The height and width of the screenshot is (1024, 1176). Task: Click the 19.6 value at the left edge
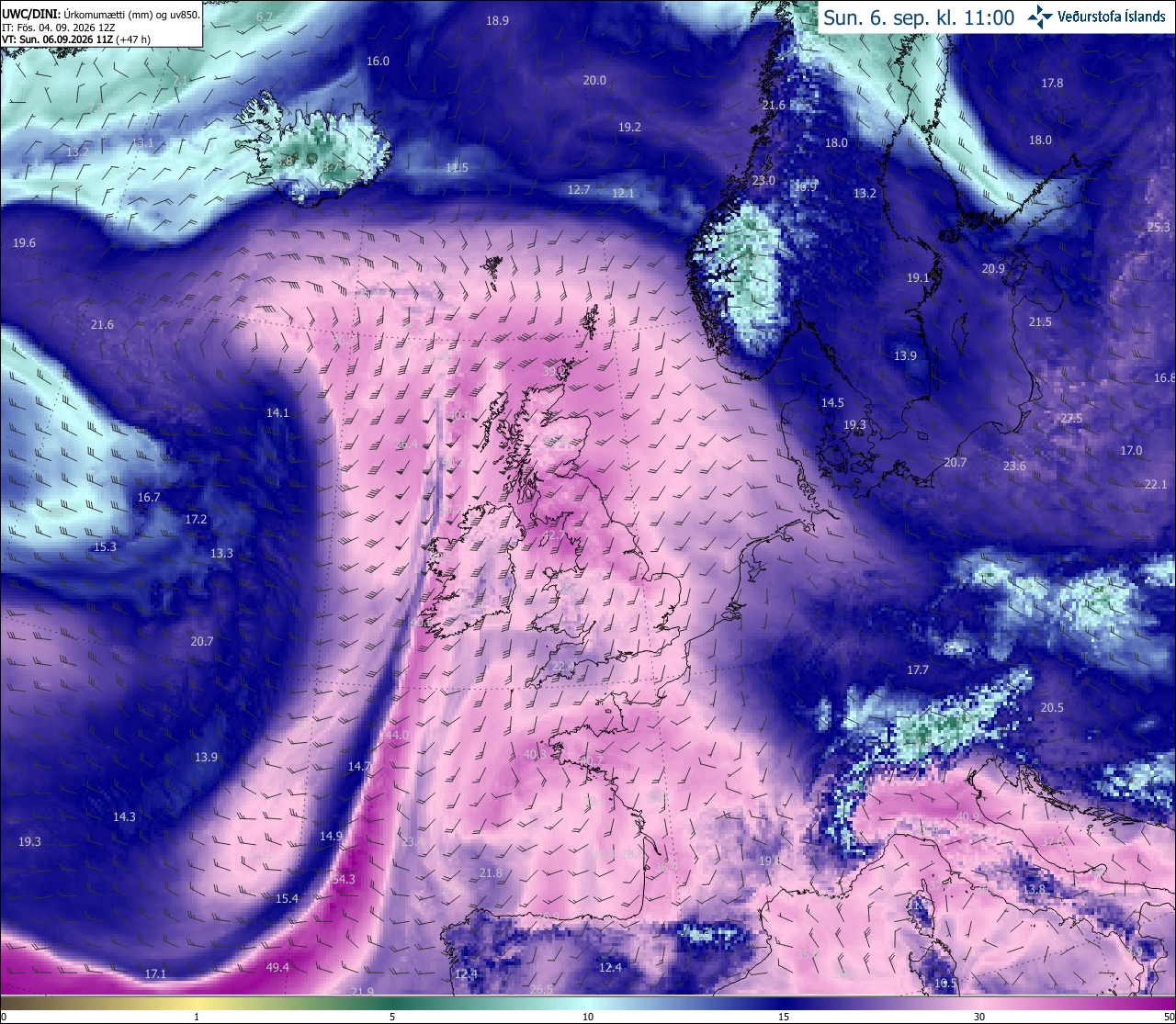pos(25,243)
